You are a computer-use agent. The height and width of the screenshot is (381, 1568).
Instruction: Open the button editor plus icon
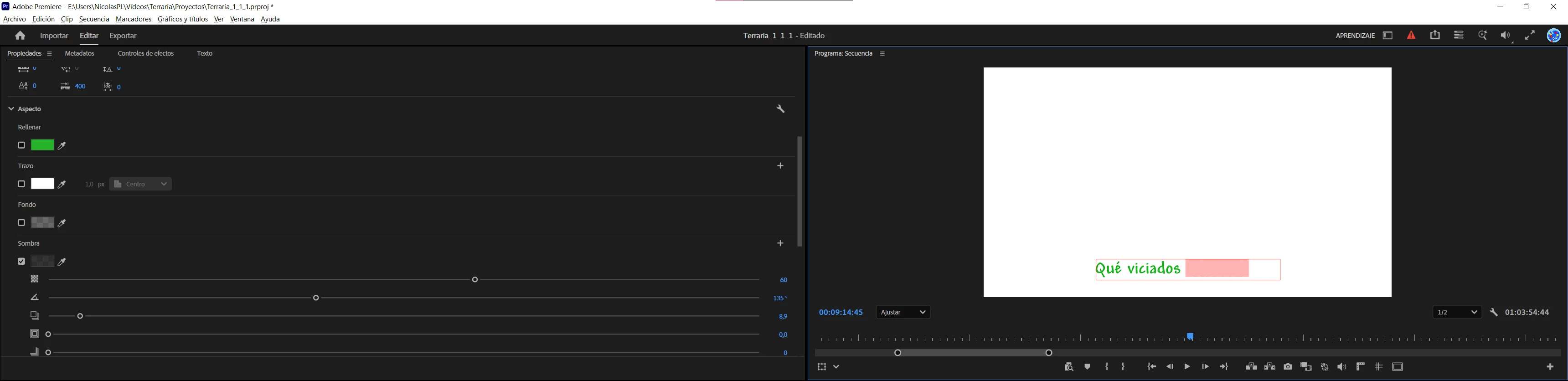pos(1550,367)
